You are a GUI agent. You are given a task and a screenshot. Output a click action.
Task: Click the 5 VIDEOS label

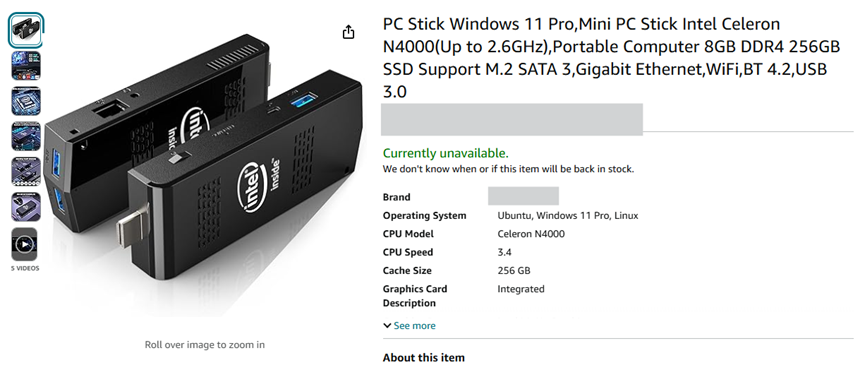click(25, 269)
